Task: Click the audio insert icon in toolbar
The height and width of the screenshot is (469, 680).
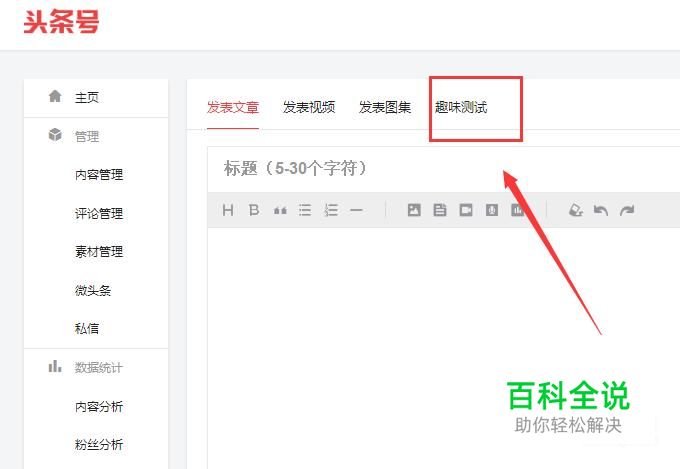Action: pos(492,210)
